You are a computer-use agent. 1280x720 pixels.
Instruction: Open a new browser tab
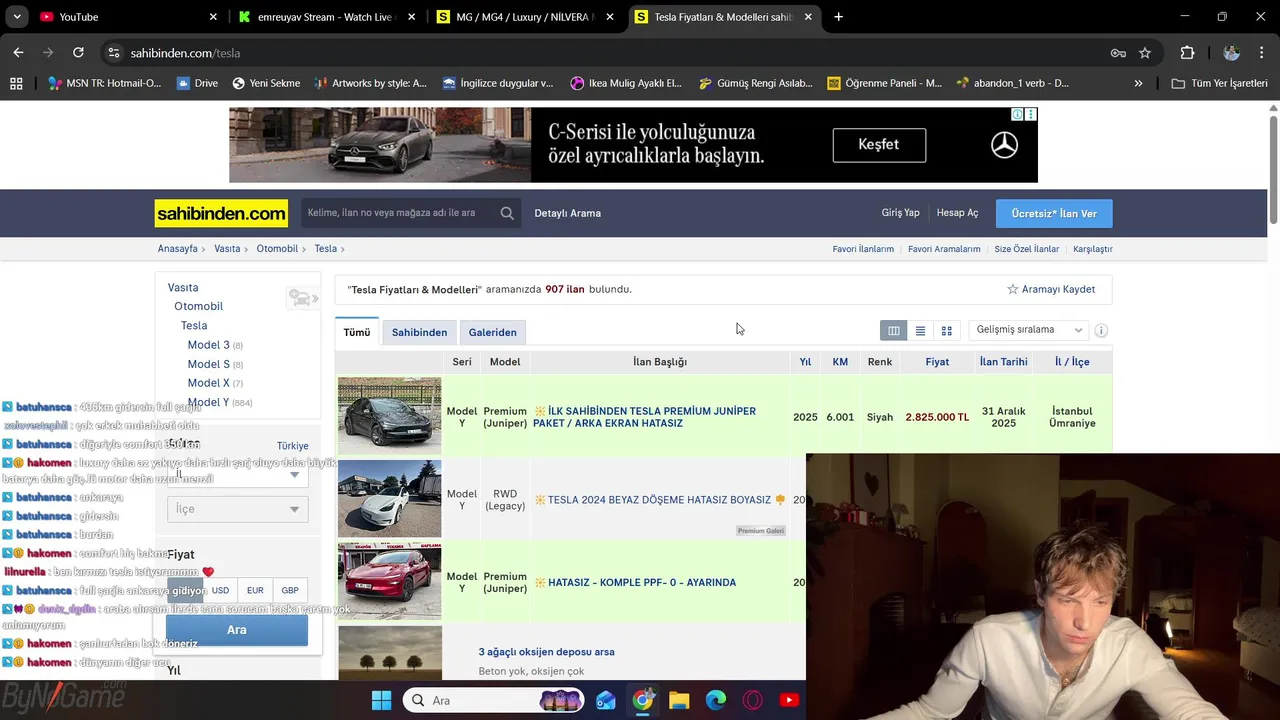point(838,17)
